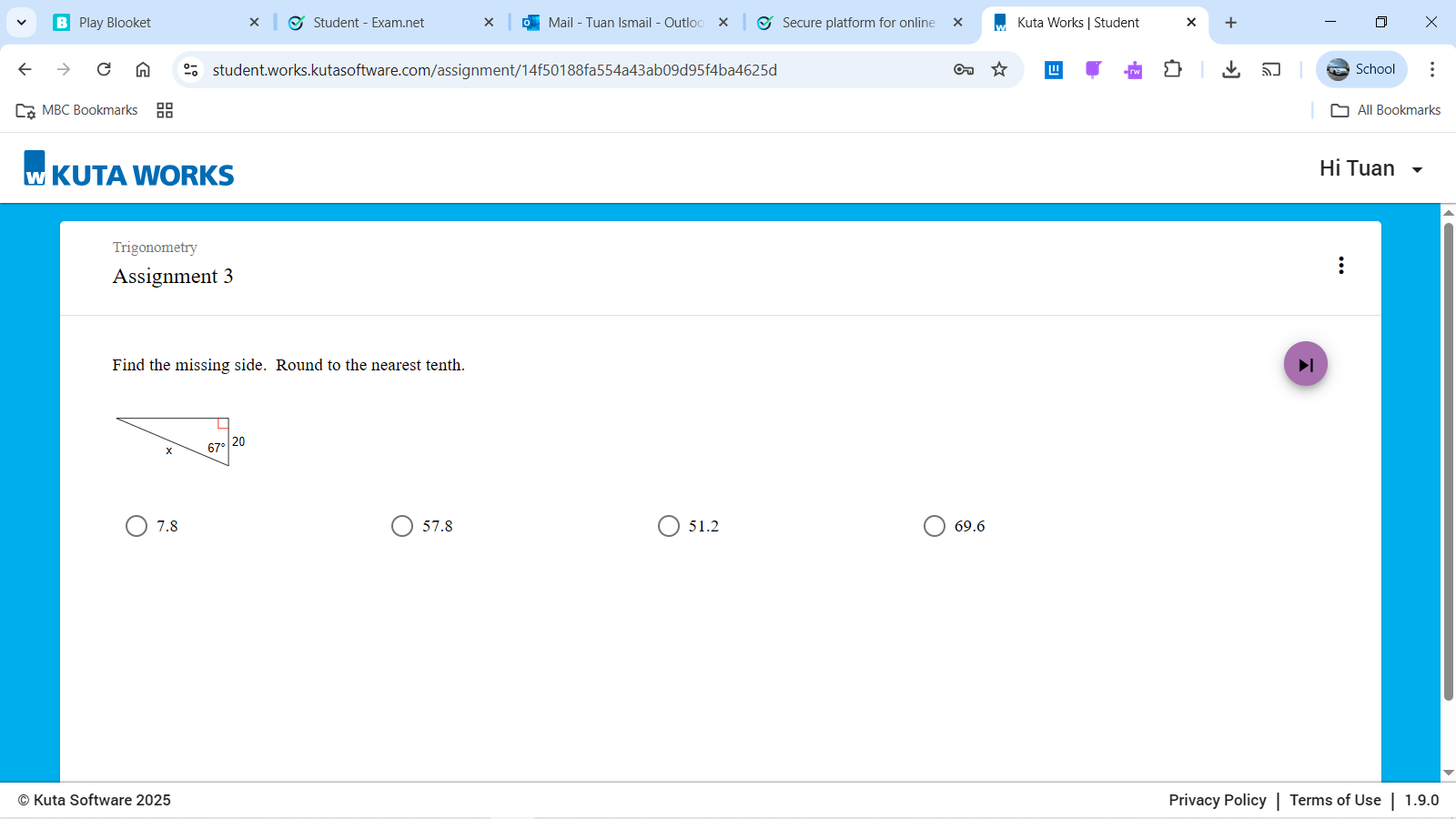Bookmark this page with the star icon

pos(999,70)
